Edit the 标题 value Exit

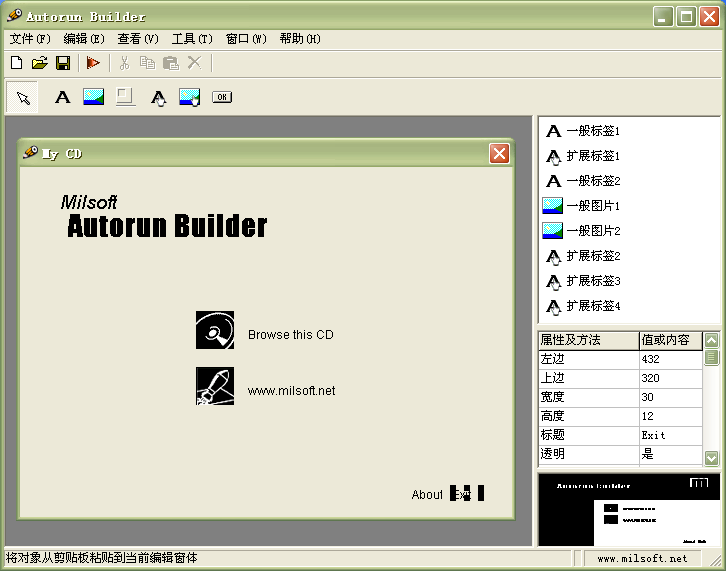coord(670,435)
